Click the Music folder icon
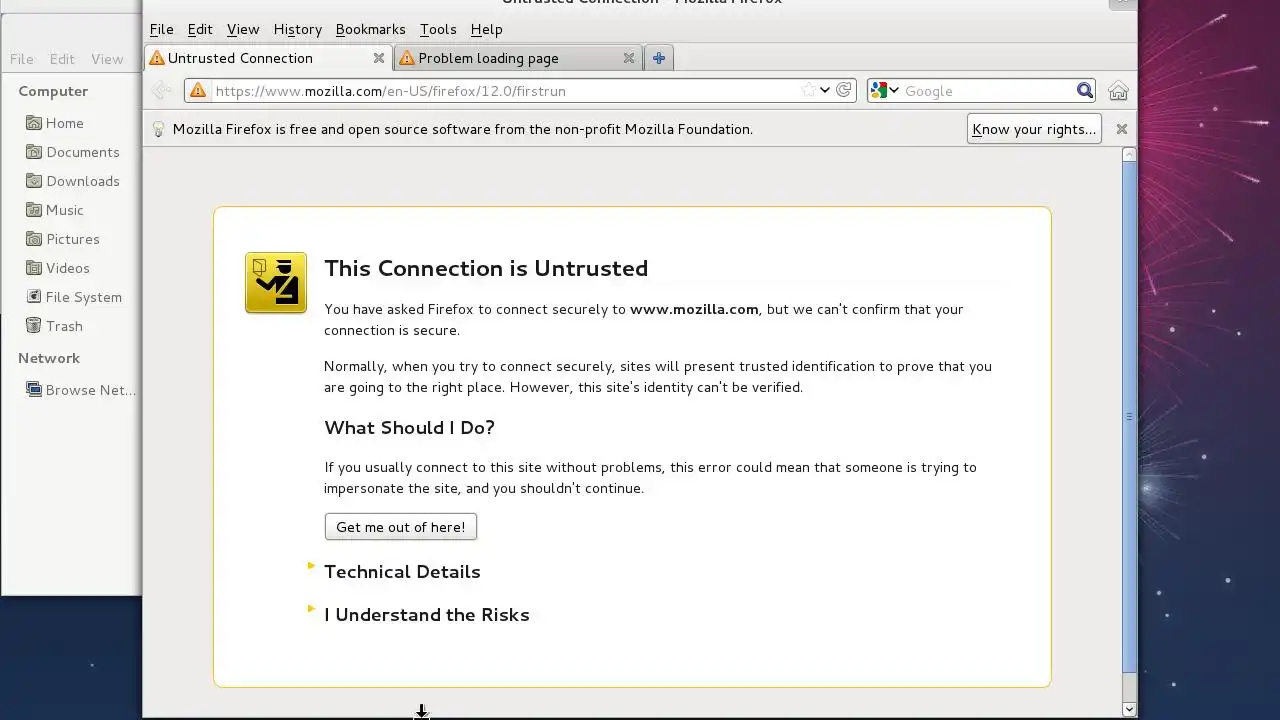Viewport: 1280px width, 720px height. [34, 210]
